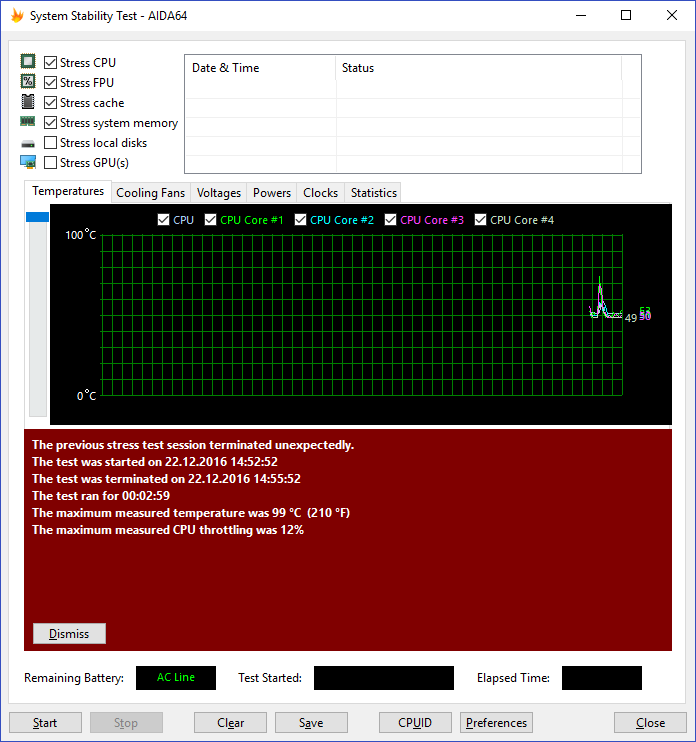Open Preferences
Viewport: 696px width, 742px height.
point(496,723)
